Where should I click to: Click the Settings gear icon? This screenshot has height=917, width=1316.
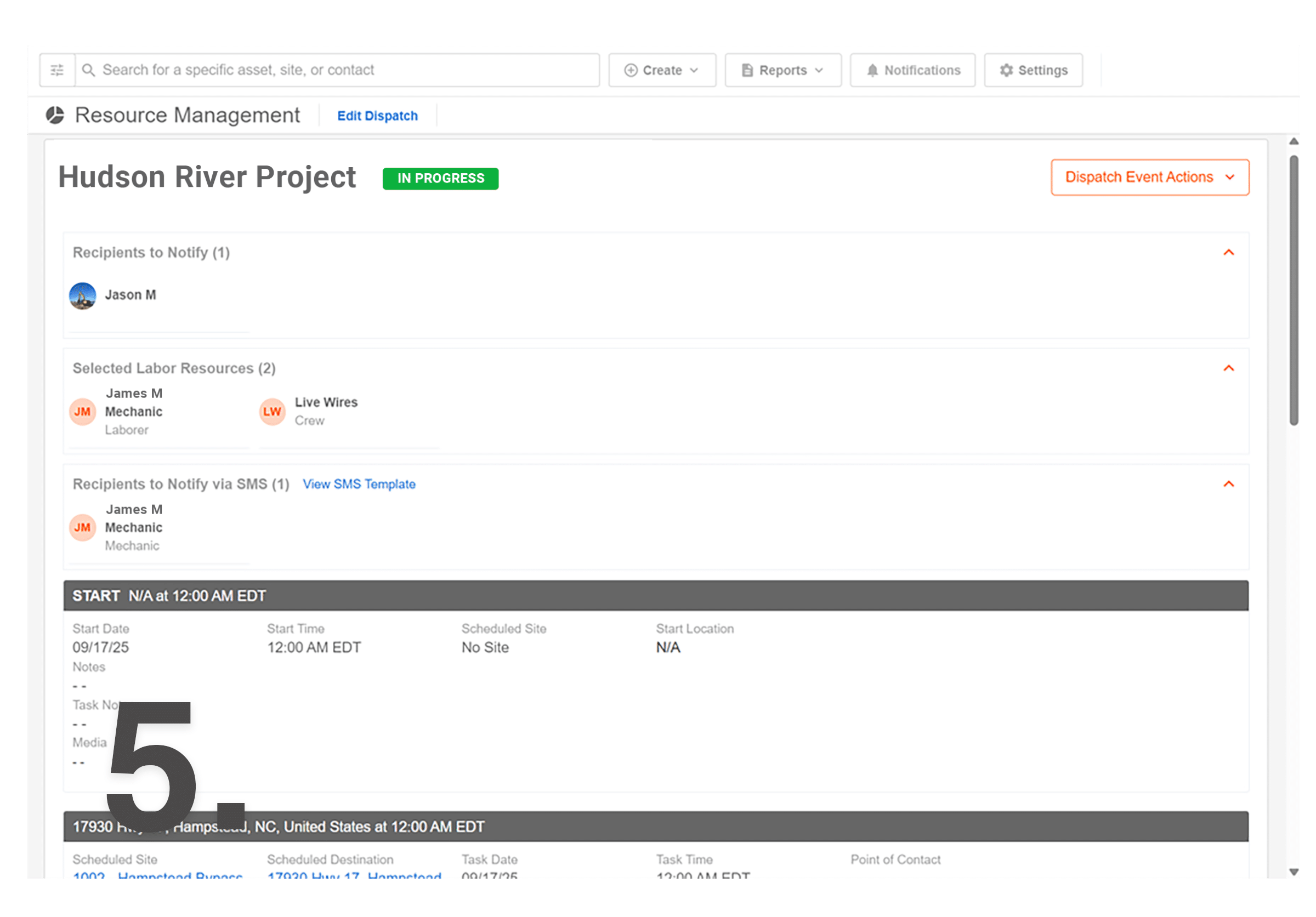1007,70
